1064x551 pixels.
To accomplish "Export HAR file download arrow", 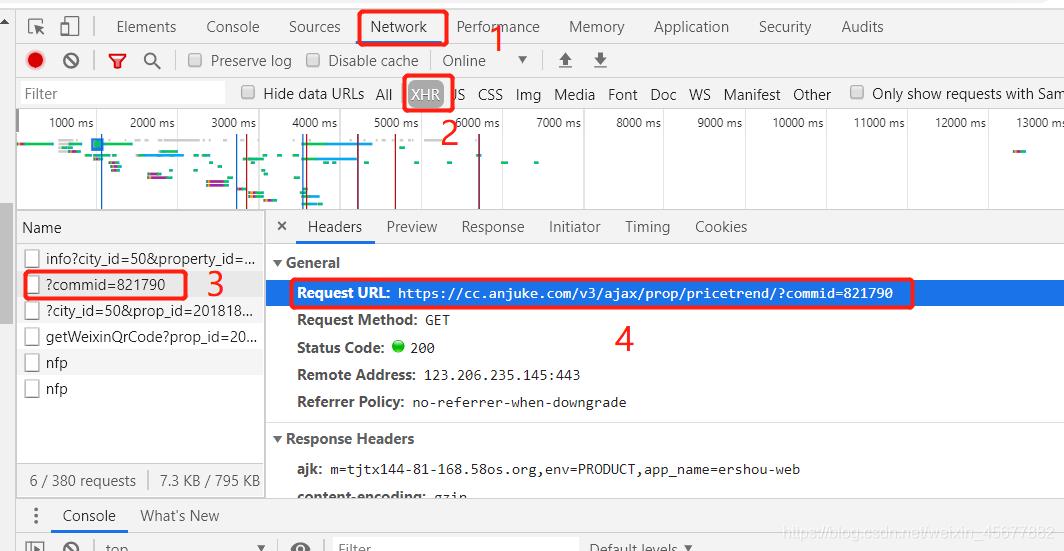I will click(x=600, y=61).
